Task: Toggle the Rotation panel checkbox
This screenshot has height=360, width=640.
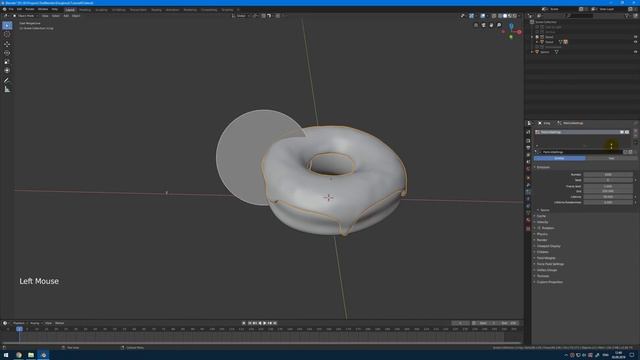Action: (539, 228)
